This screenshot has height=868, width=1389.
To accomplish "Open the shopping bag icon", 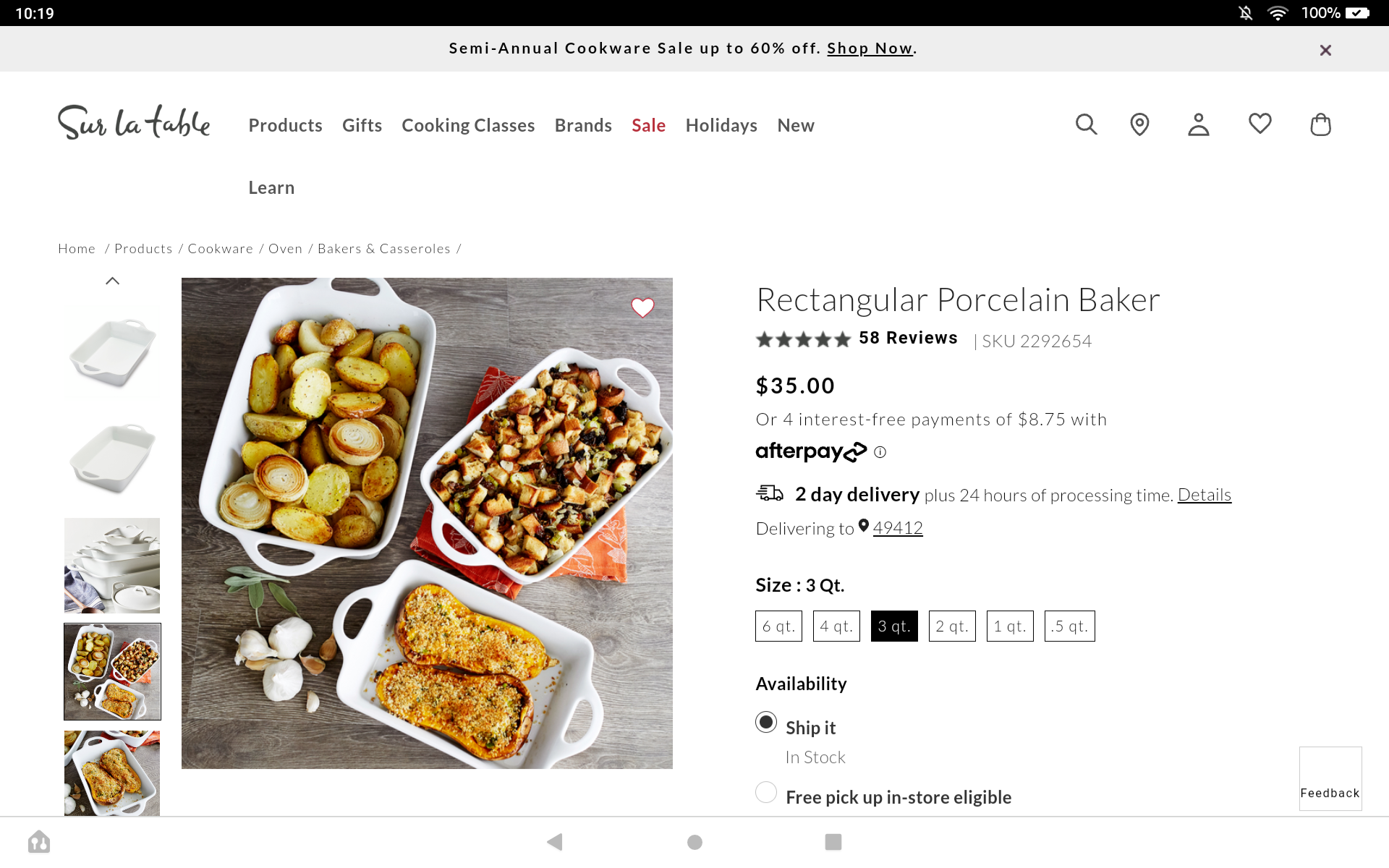I will pyautogui.click(x=1320, y=124).
